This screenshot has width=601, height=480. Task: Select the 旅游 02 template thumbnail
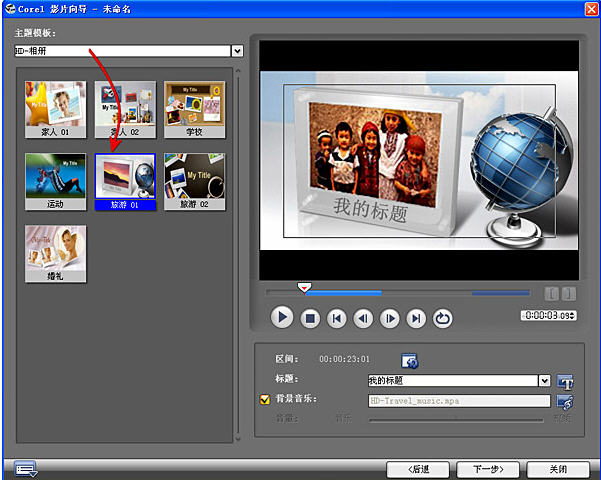pyautogui.click(x=195, y=181)
